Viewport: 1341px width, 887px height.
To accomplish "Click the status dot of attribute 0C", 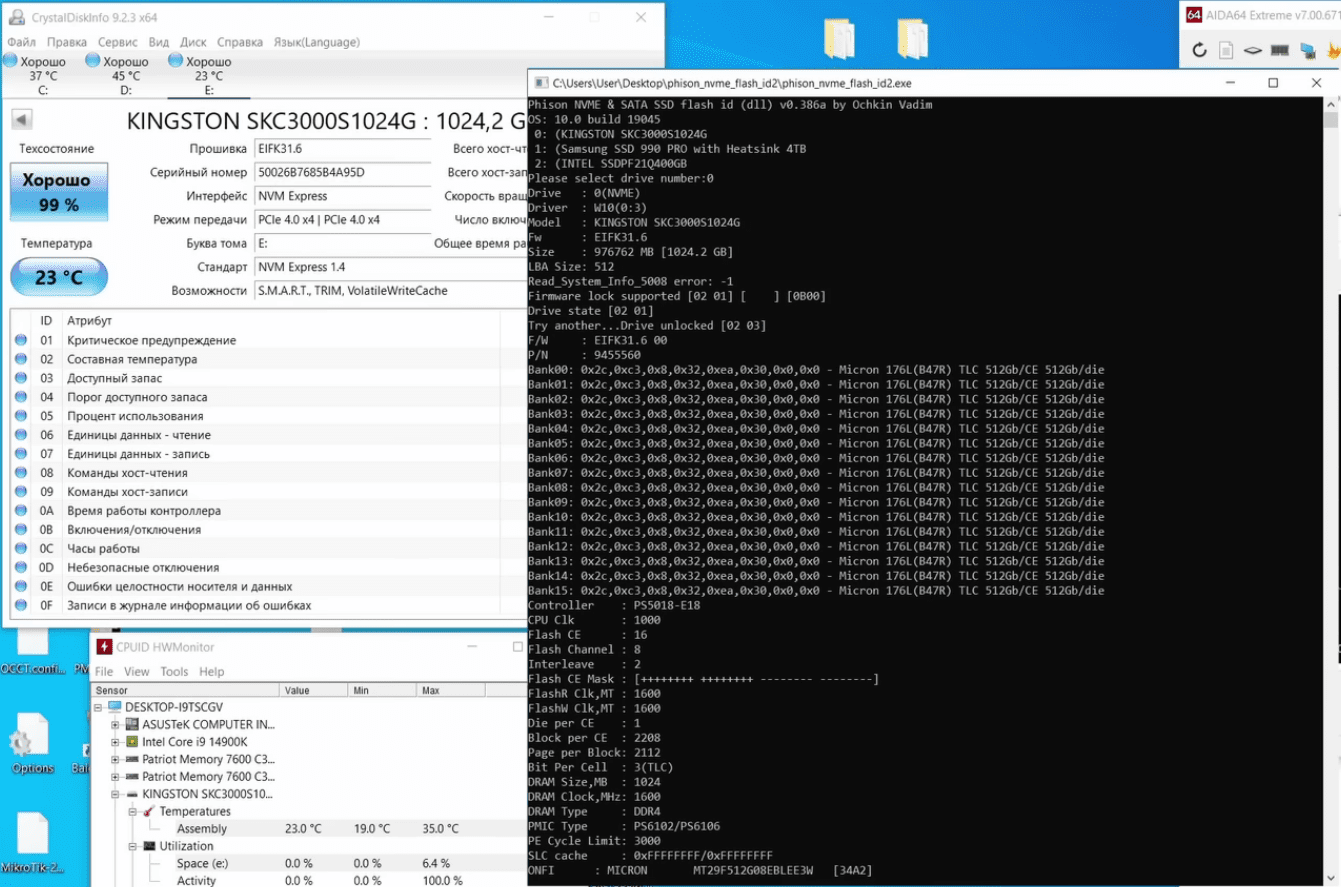I will (22, 549).
